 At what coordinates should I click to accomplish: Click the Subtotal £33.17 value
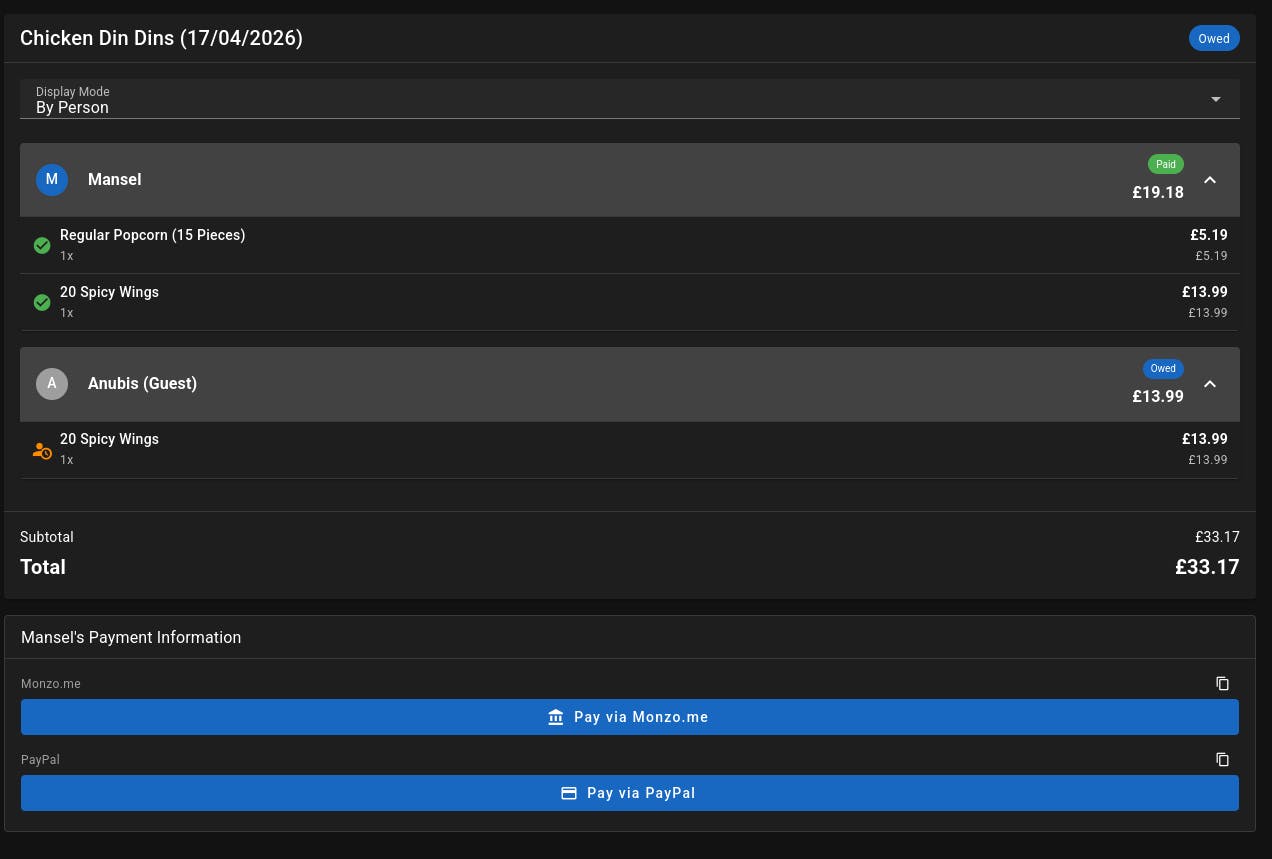(x=1217, y=537)
